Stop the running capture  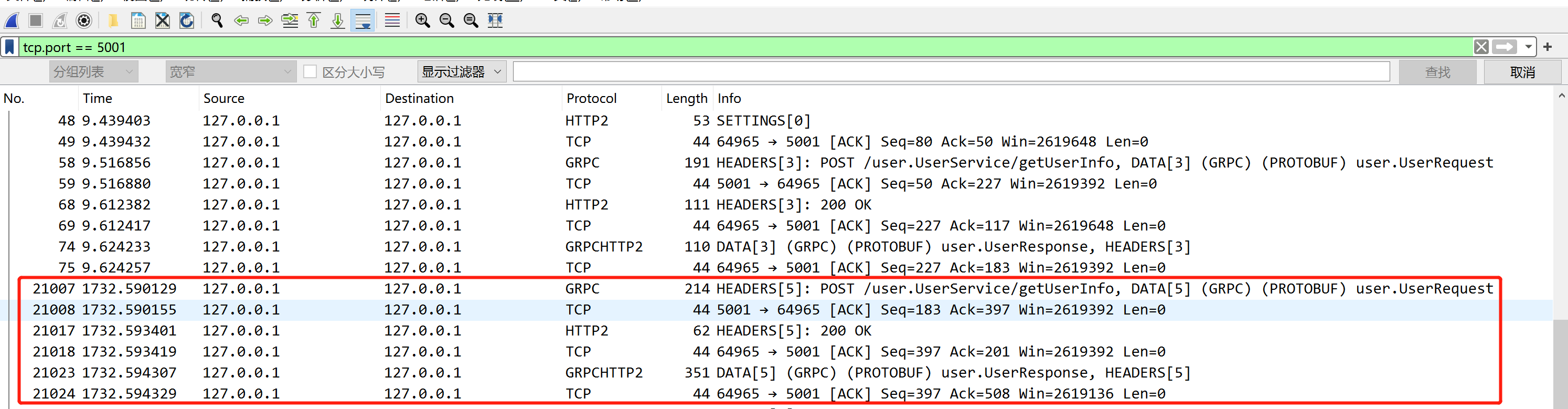[x=36, y=20]
